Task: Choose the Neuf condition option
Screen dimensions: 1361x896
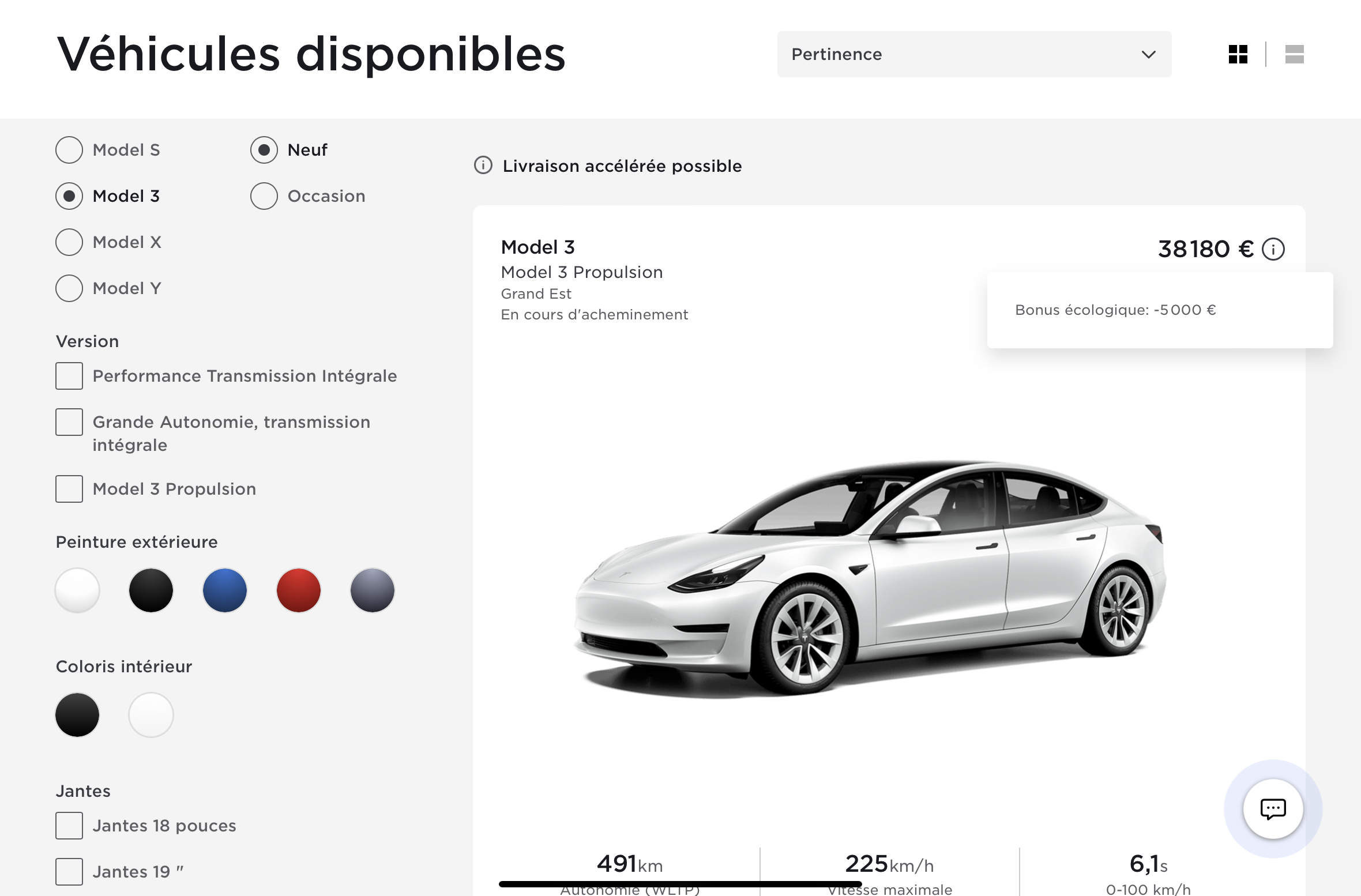Action: tap(264, 150)
